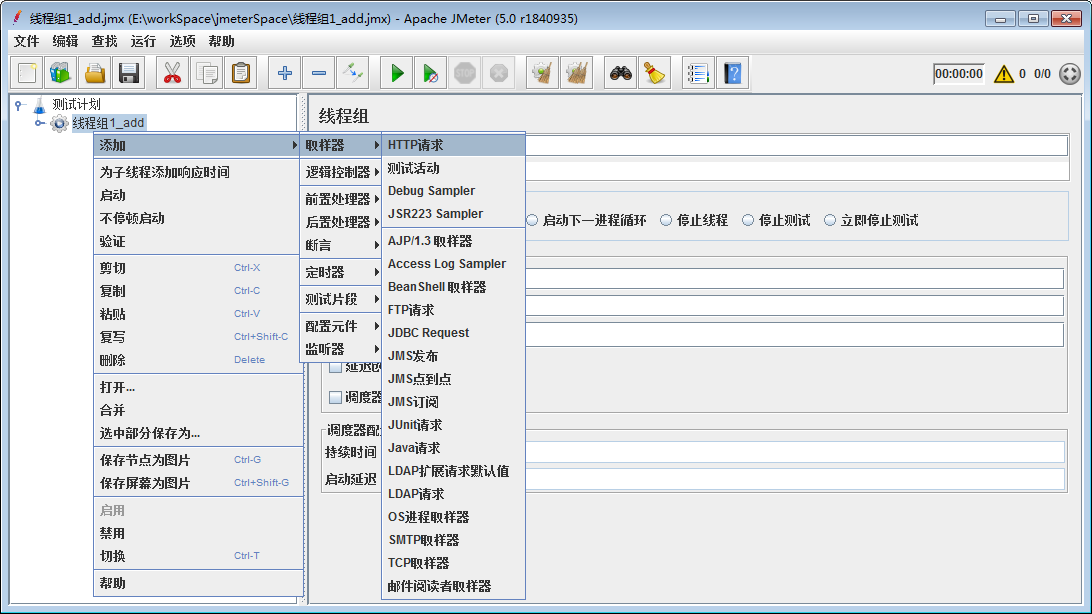This screenshot has width=1092, height=614.
Task: Open the 测试片段 submenu
Action: (341, 299)
